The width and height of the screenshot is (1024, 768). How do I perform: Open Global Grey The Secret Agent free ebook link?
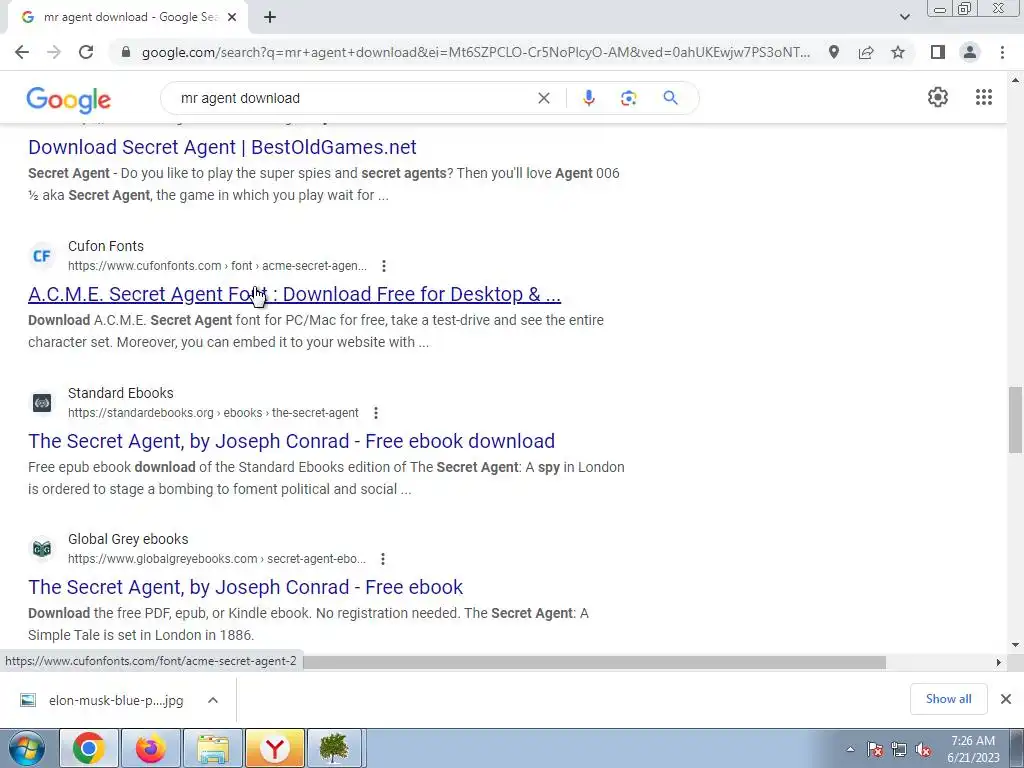click(x=246, y=587)
